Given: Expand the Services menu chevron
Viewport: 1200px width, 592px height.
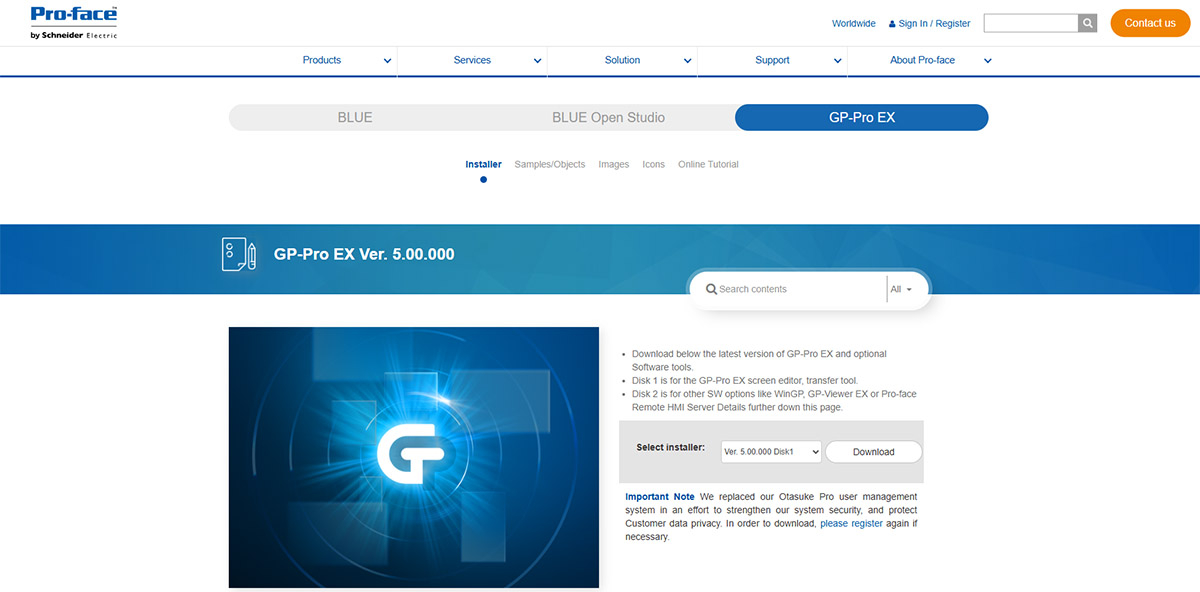Looking at the screenshot, I should tap(537, 61).
